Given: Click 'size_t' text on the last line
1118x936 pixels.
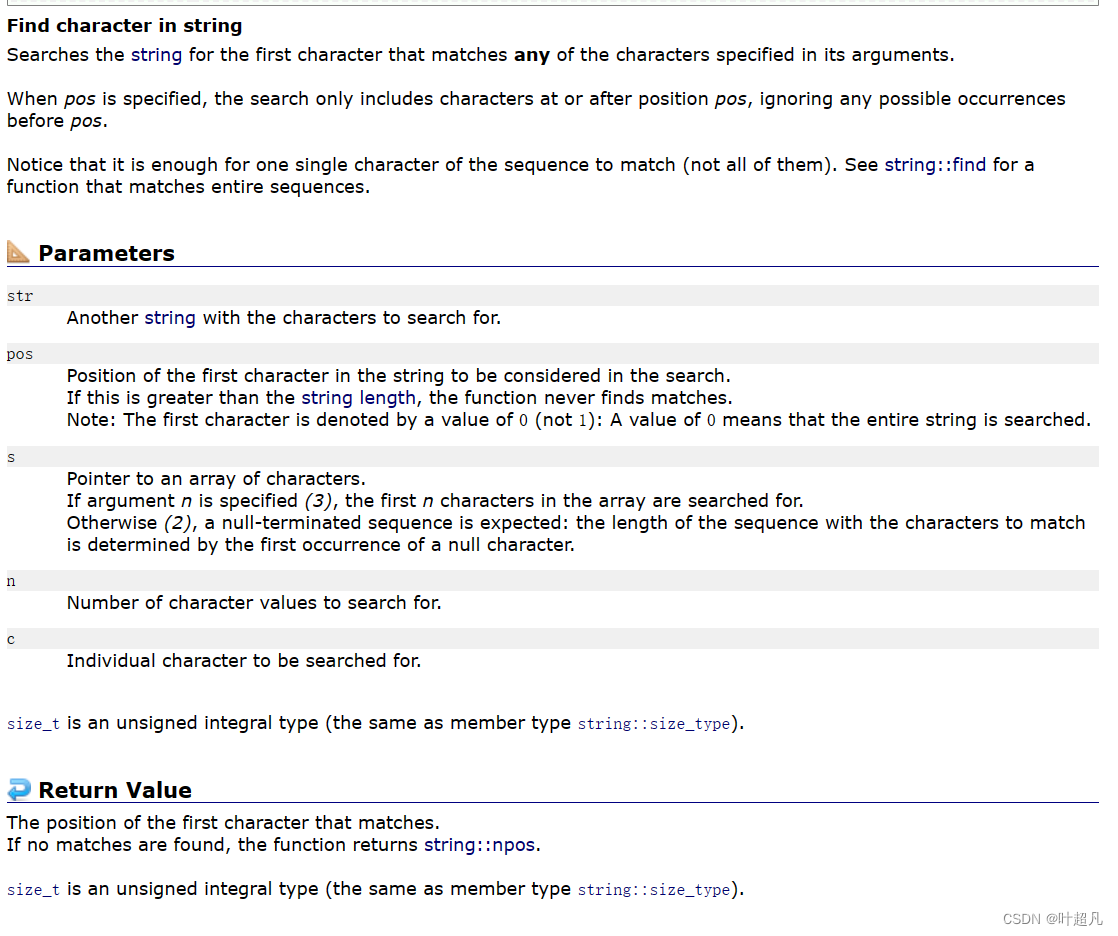Looking at the screenshot, I should [x=33, y=889].
